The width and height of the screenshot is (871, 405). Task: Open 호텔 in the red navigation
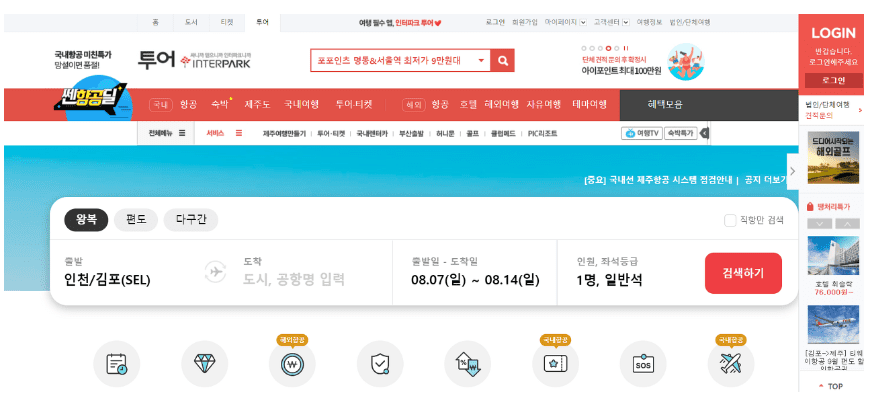click(468, 104)
